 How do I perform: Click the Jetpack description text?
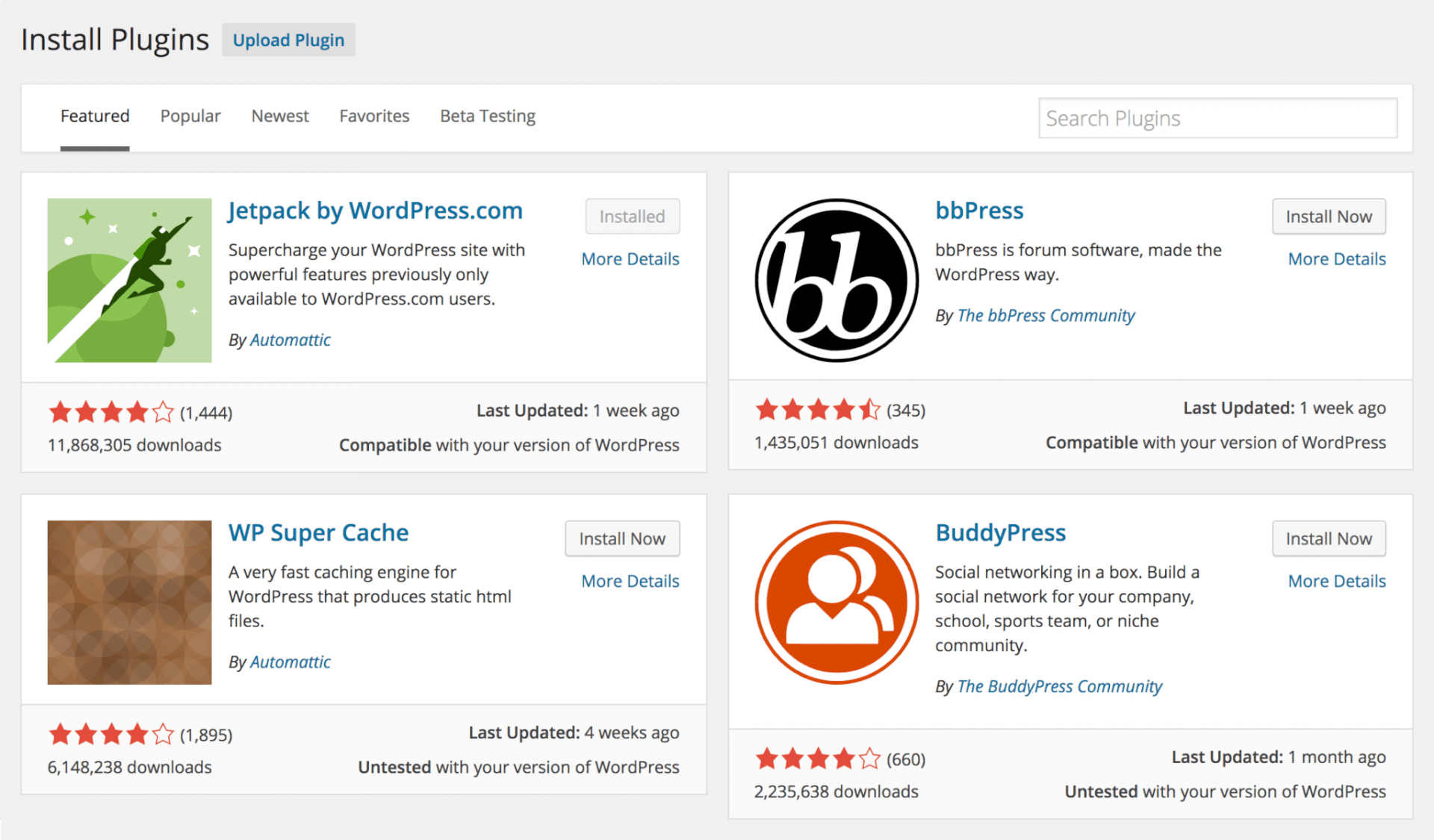376,275
